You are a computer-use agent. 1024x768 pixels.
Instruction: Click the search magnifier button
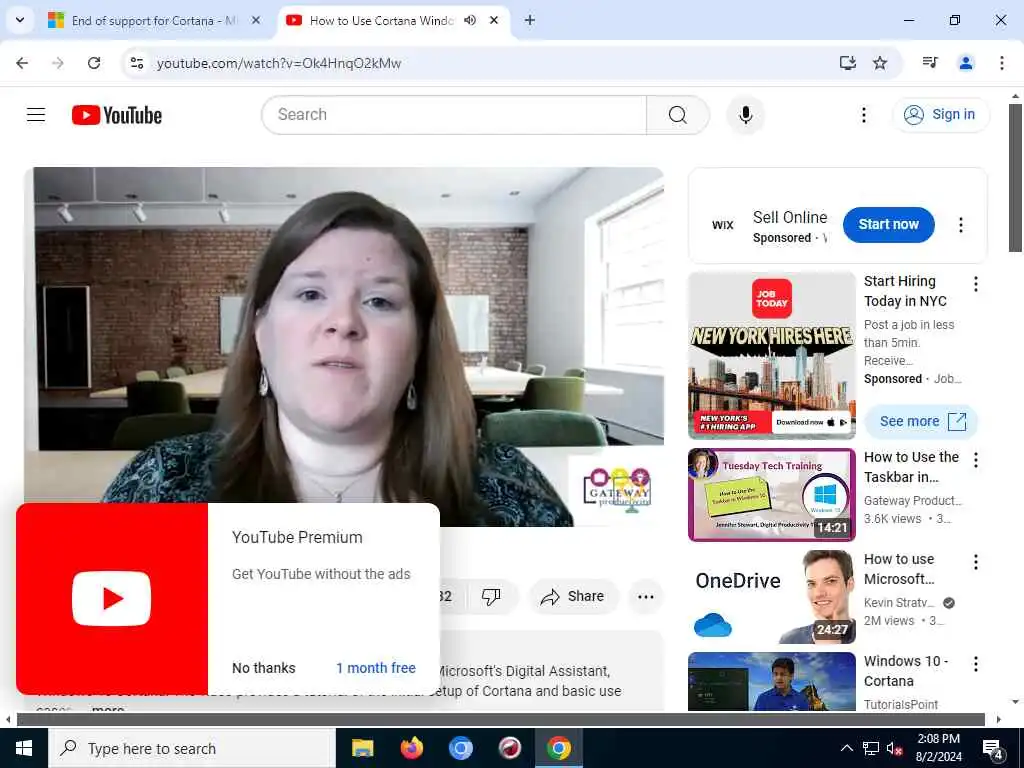(x=678, y=115)
